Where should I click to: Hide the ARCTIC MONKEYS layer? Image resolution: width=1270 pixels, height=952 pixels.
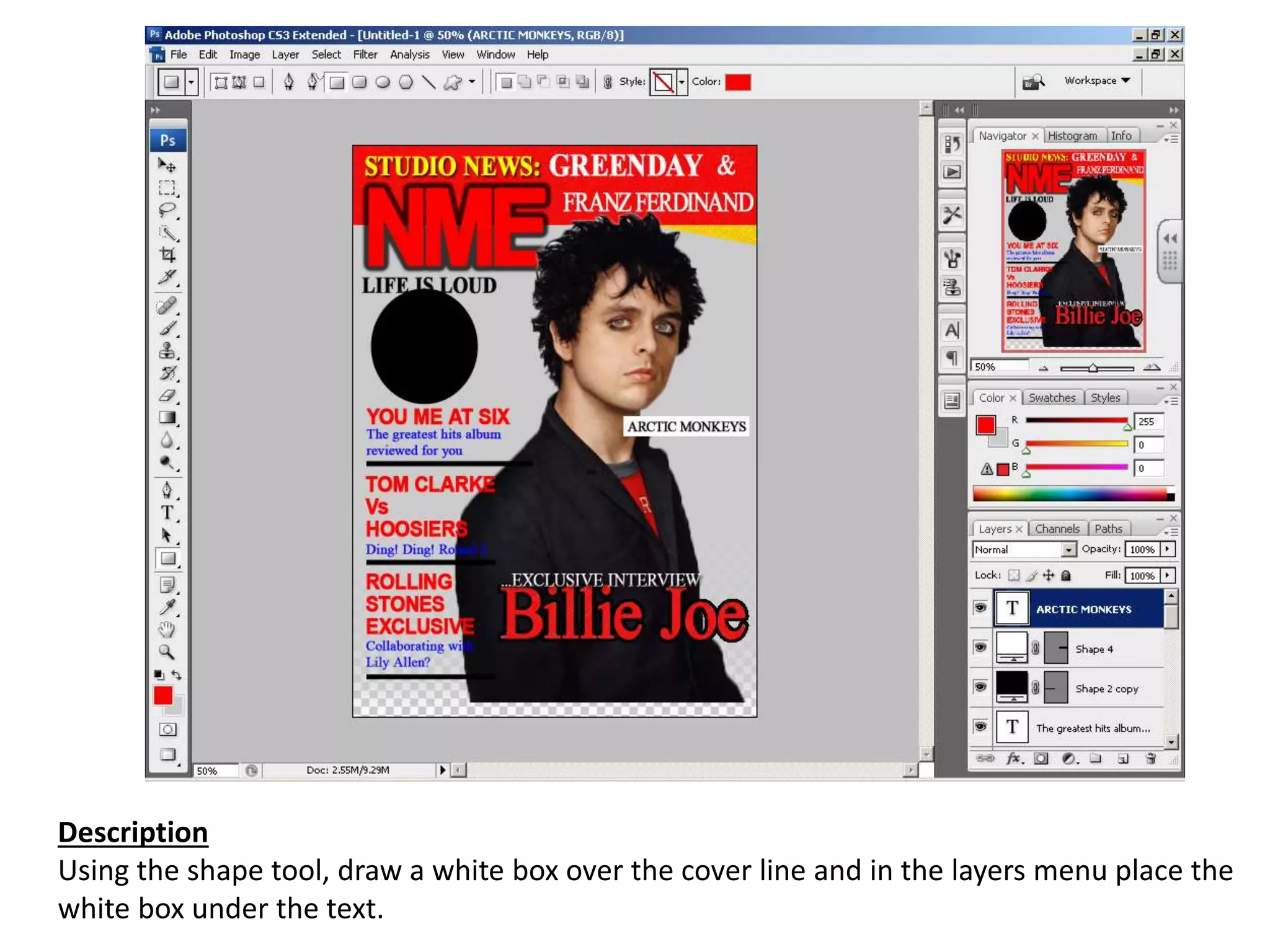(980, 607)
